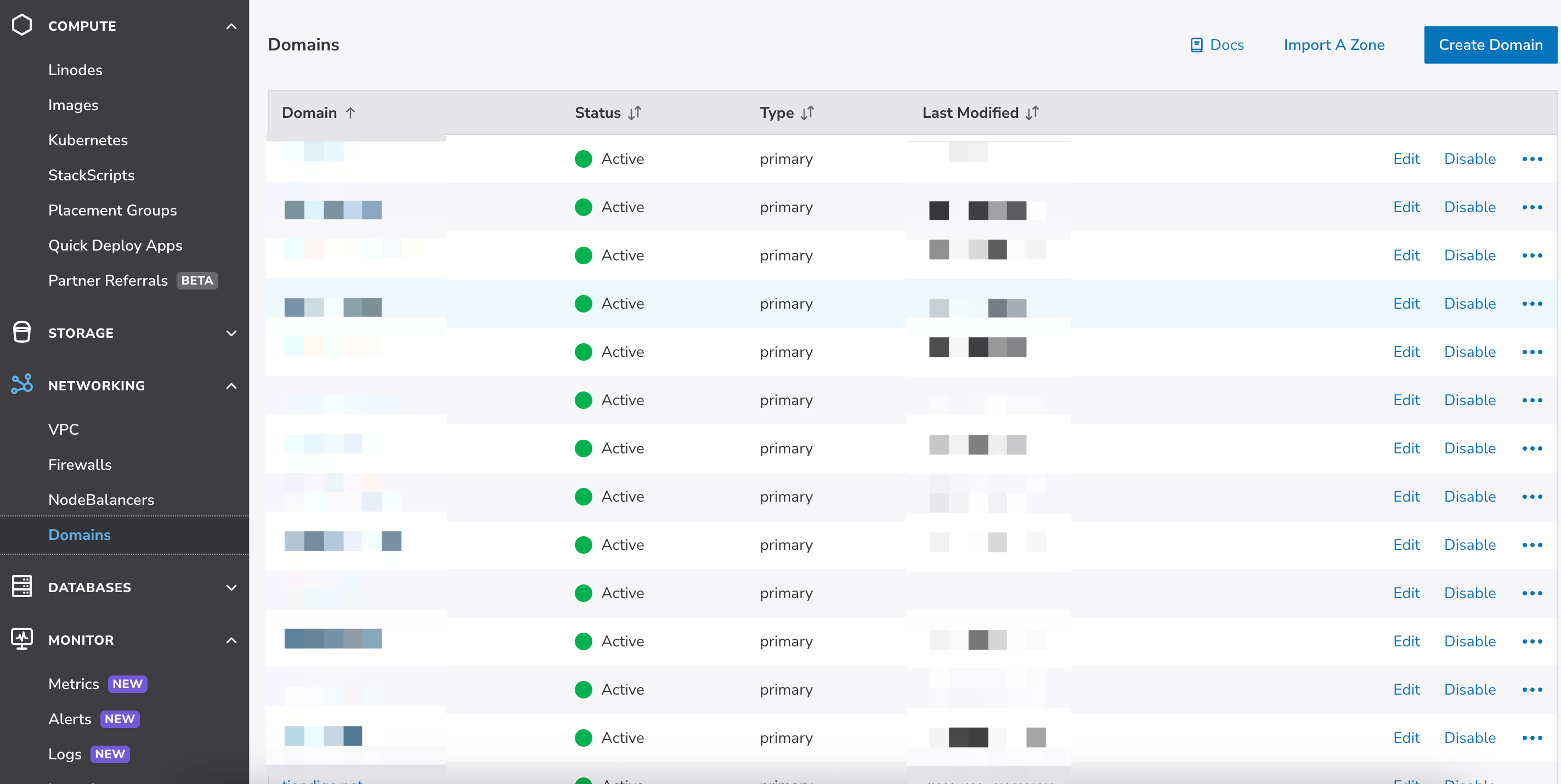The image size is (1561, 784).
Task: Open more actions menu in first row
Action: pos(1532,159)
